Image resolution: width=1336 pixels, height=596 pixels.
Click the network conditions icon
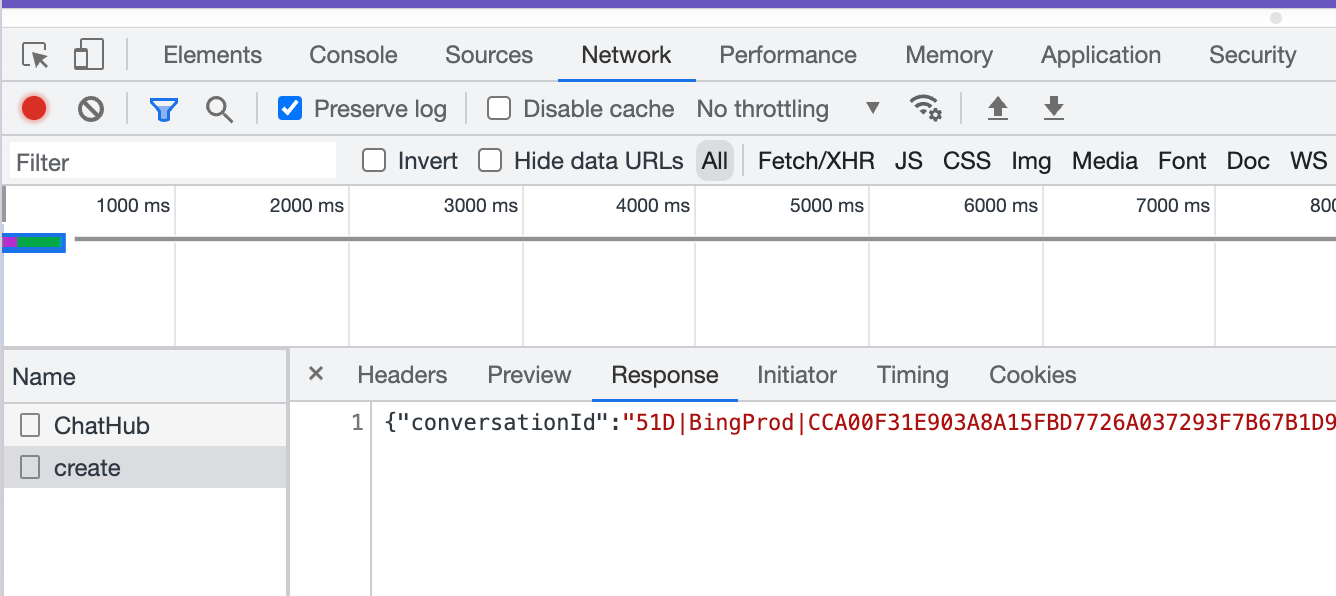[x=925, y=108]
